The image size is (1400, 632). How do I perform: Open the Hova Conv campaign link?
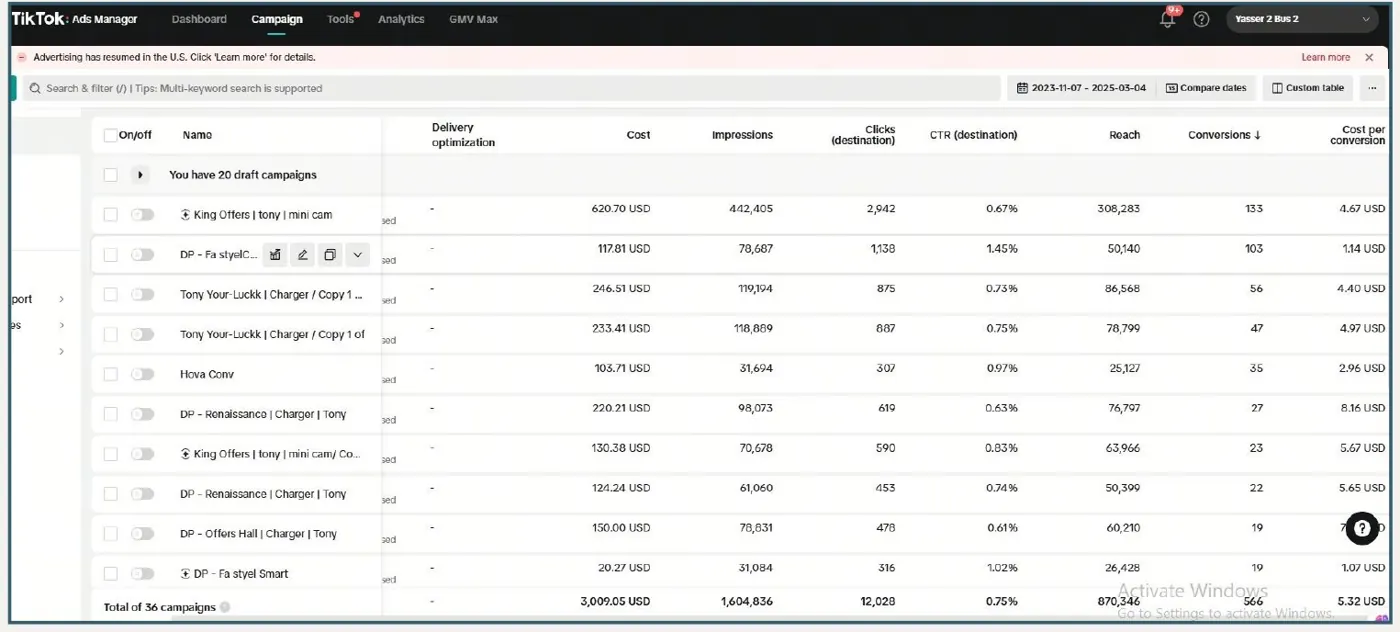click(207, 374)
